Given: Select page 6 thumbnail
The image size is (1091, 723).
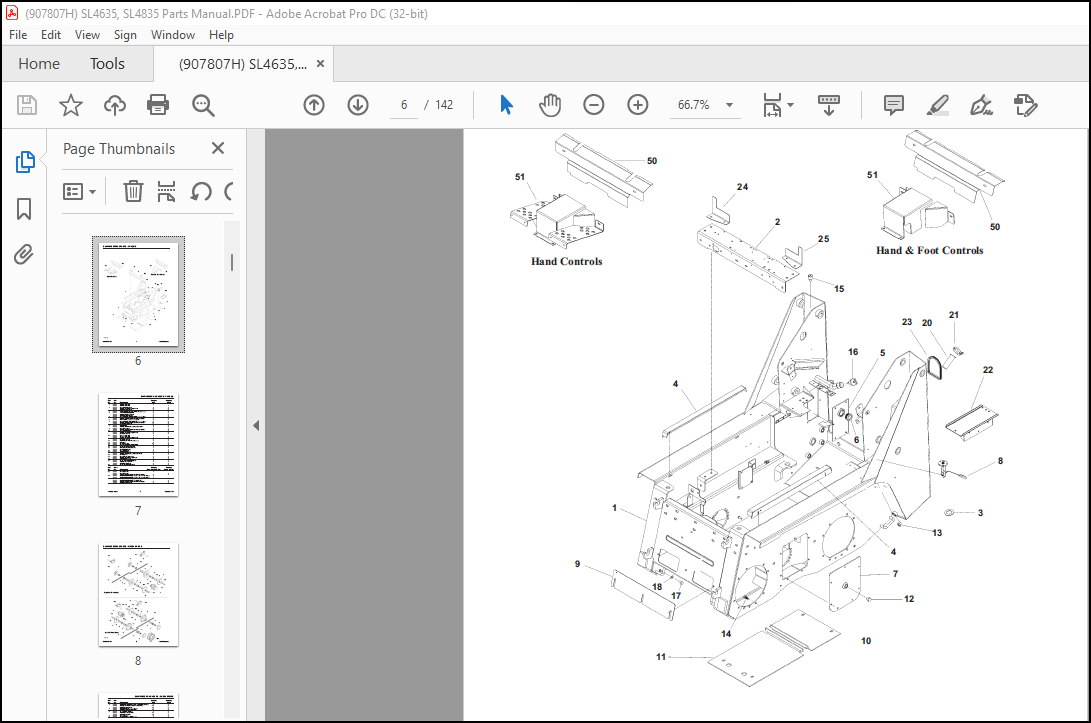Looking at the screenshot, I should tap(138, 294).
